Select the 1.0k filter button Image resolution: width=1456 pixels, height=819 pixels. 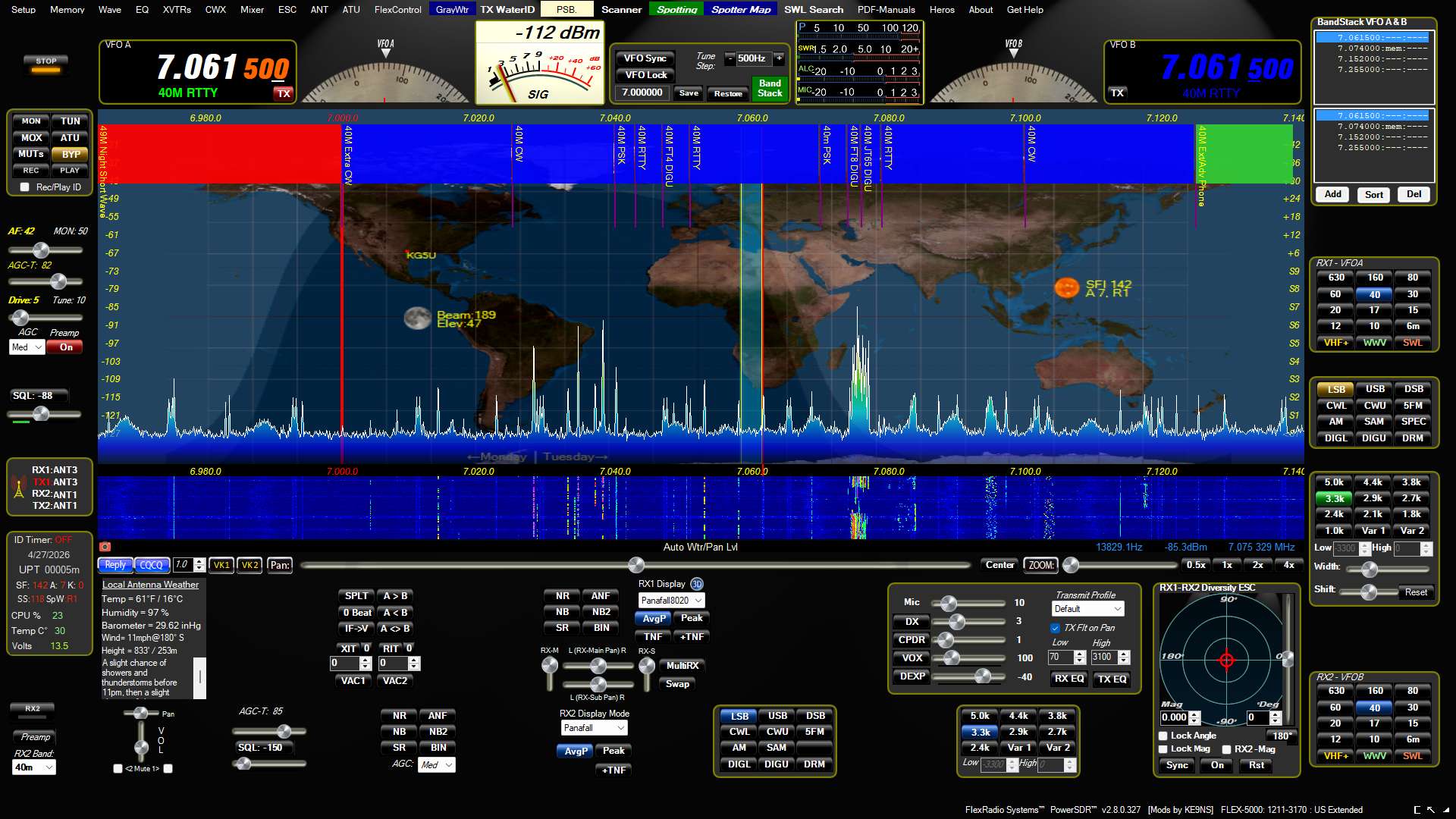pyautogui.click(x=1334, y=531)
